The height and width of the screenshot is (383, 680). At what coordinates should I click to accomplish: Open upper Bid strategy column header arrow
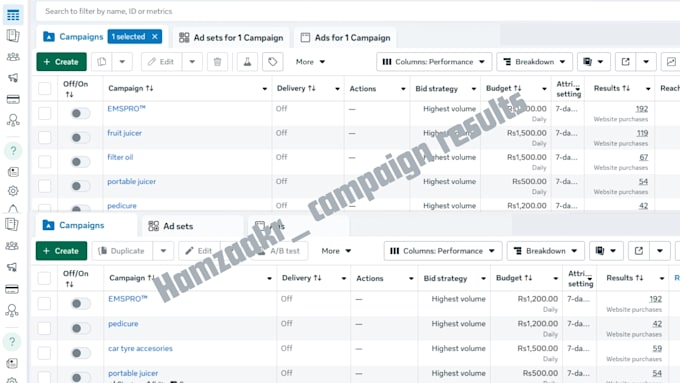click(x=474, y=89)
